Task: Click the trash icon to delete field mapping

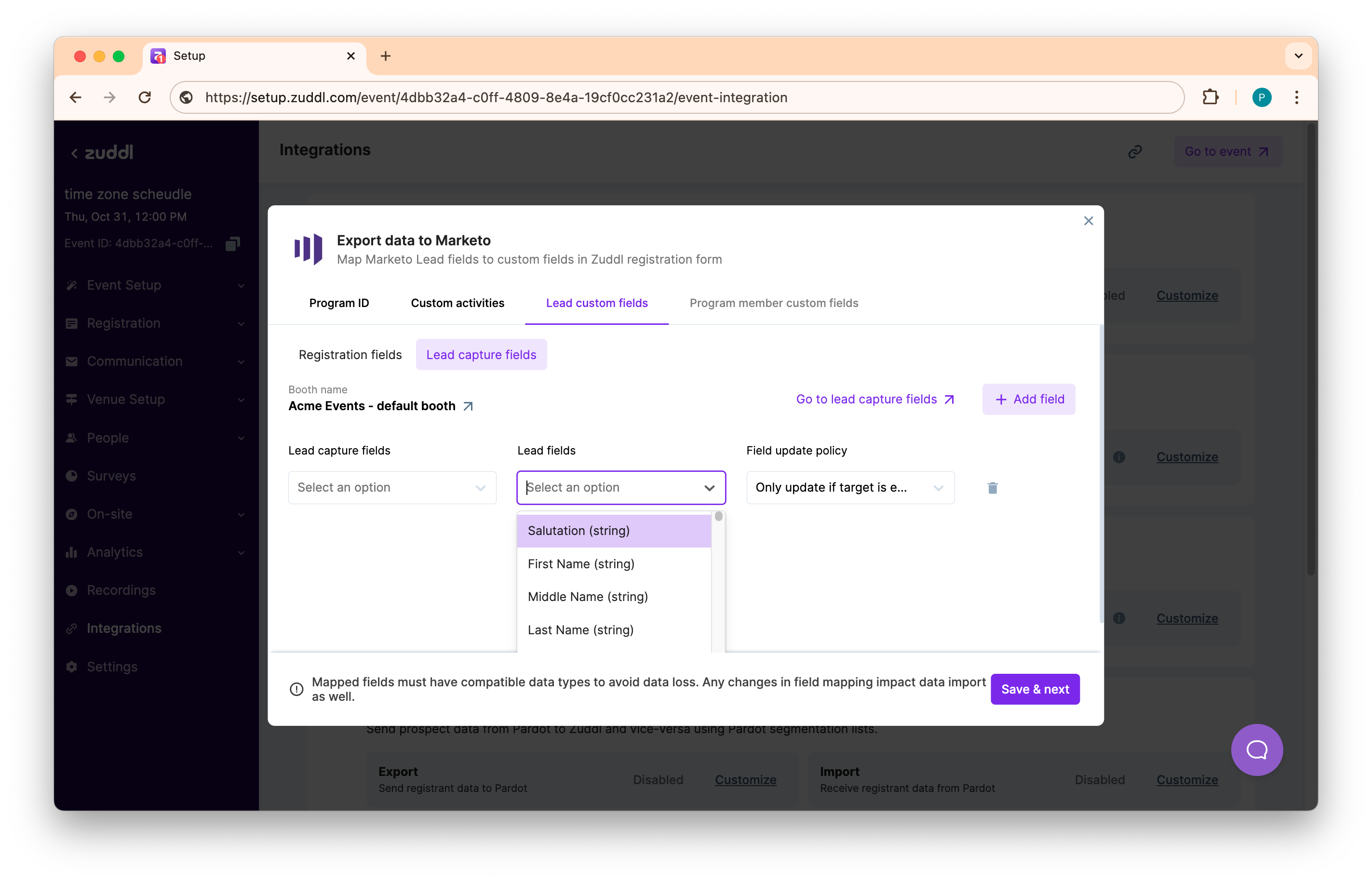Action: [x=992, y=488]
